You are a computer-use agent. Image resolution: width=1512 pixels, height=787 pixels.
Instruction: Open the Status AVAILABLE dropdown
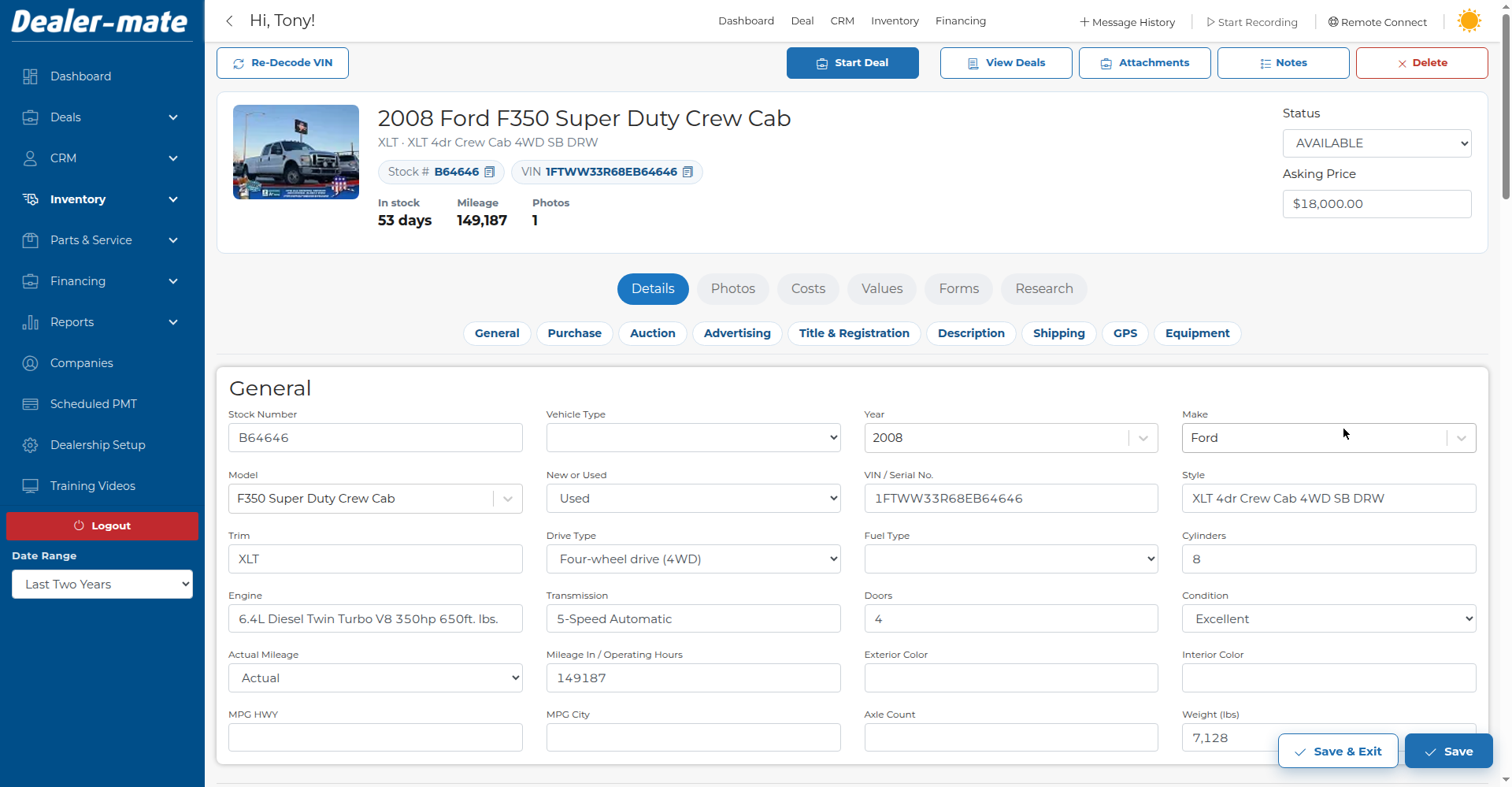pyautogui.click(x=1377, y=143)
